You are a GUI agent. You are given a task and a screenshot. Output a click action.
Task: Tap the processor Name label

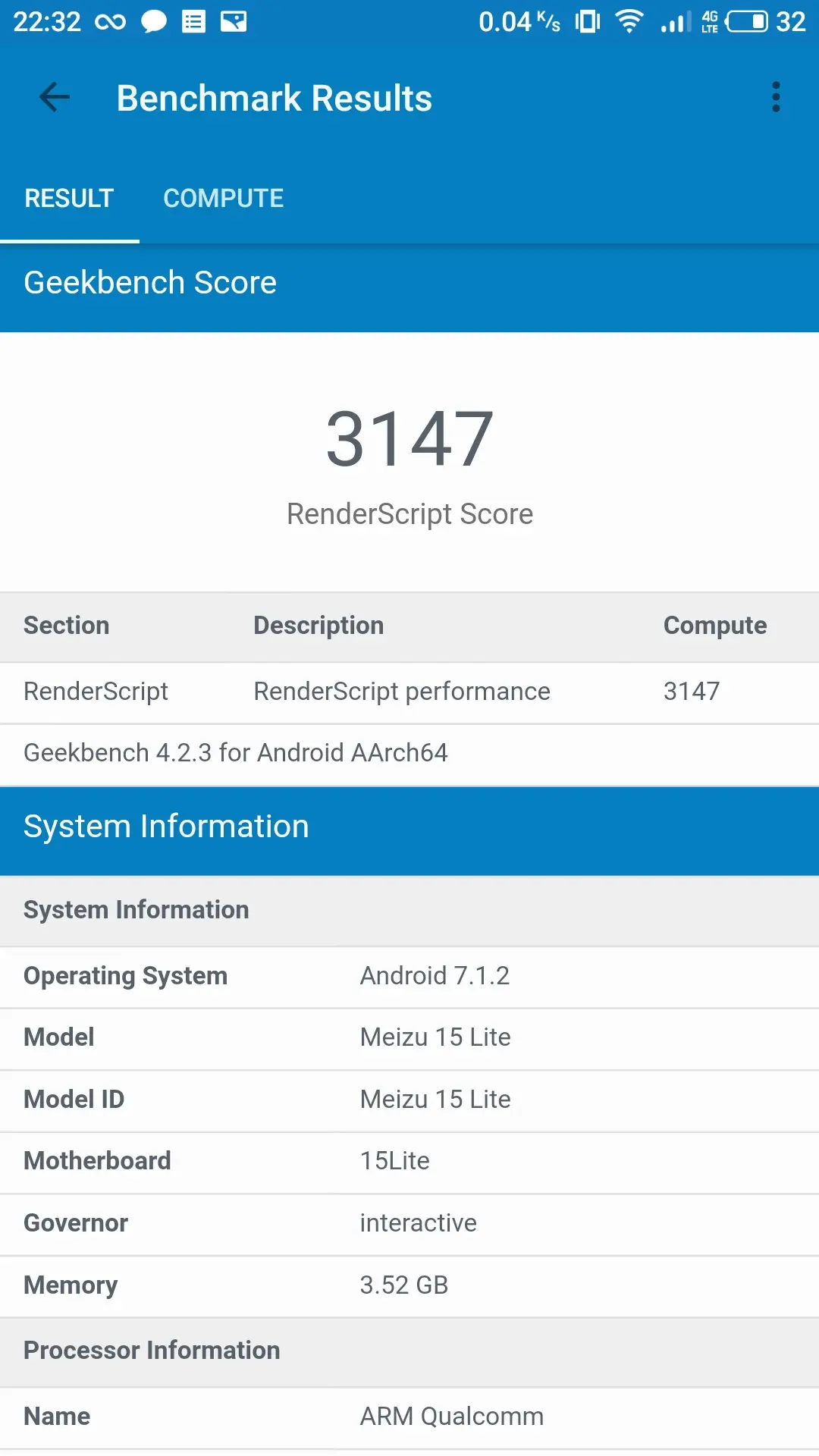coord(57,1417)
